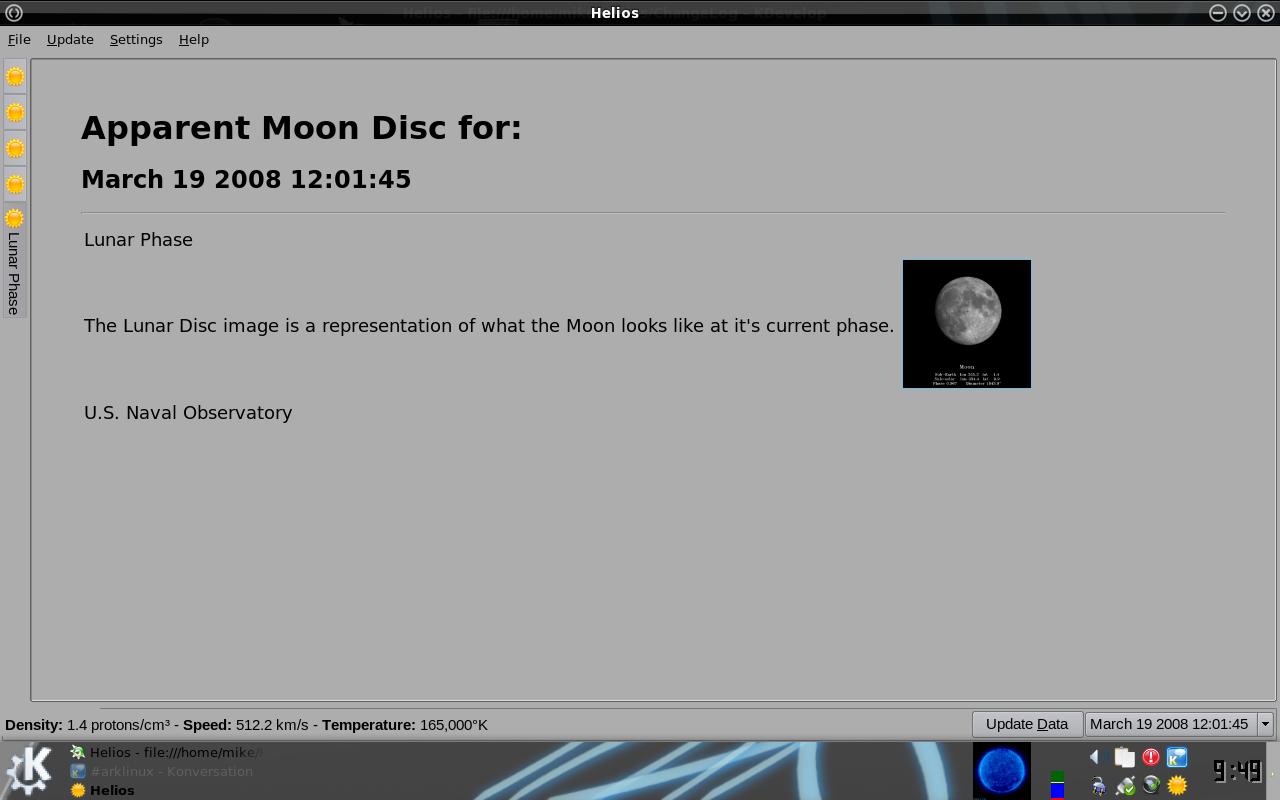Expand the date and time dropdown arrow
This screenshot has width=1280, height=800.
click(x=1265, y=724)
